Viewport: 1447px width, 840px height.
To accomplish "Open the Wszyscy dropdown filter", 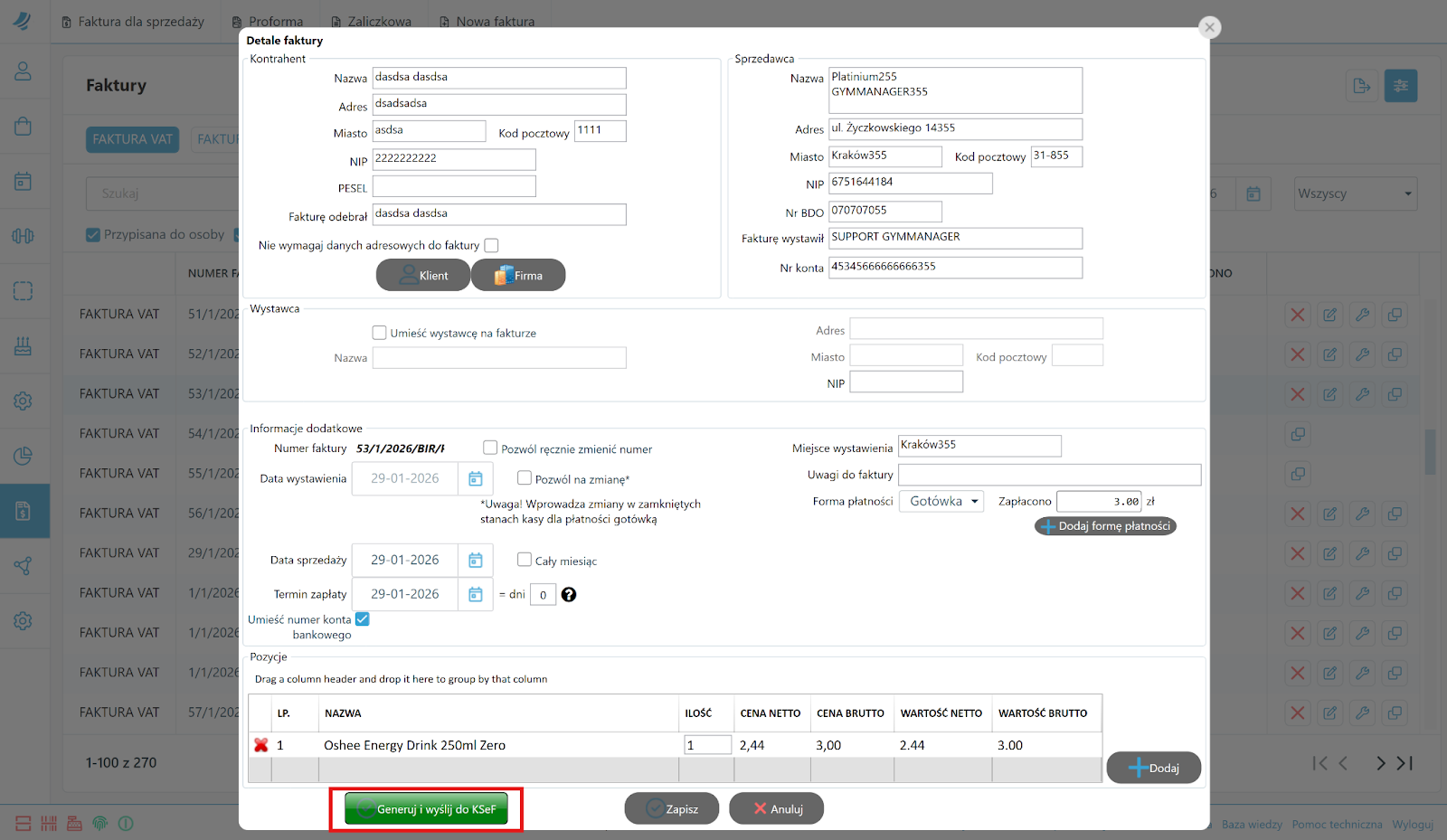I will [x=1354, y=193].
